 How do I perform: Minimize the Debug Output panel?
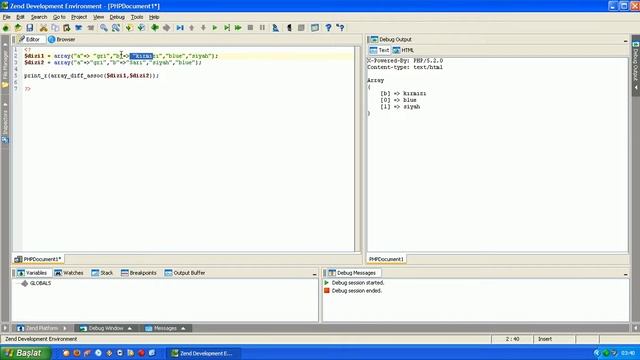pyautogui.click(x=625, y=40)
